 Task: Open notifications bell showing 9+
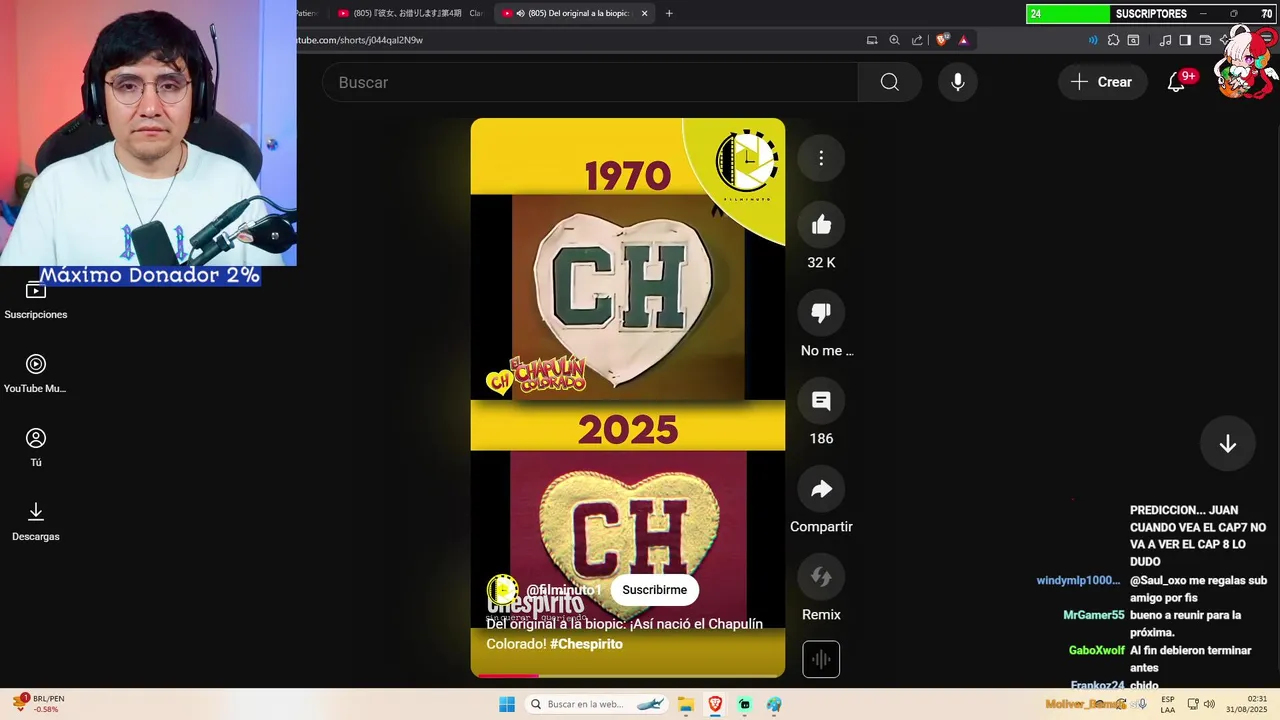click(1177, 82)
